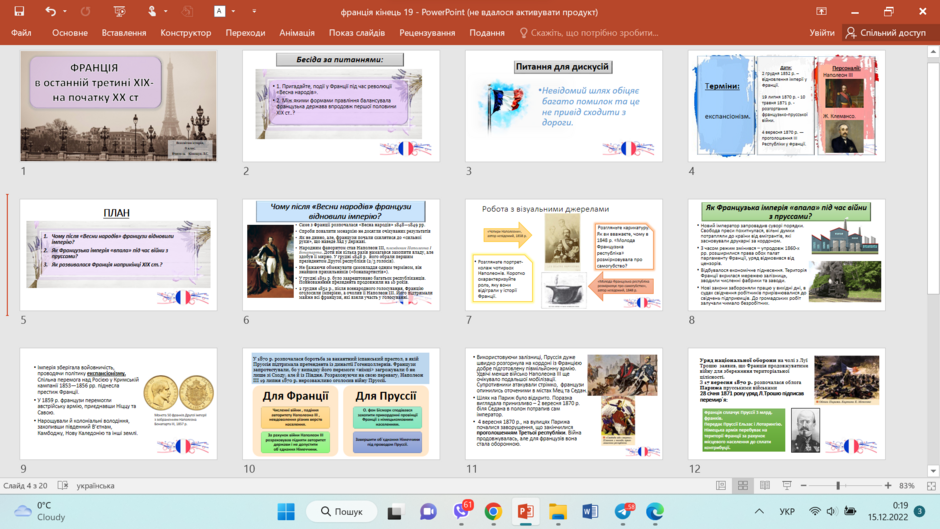Select slide 12 thumbnail
The height and width of the screenshot is (529, 940).
787,404
